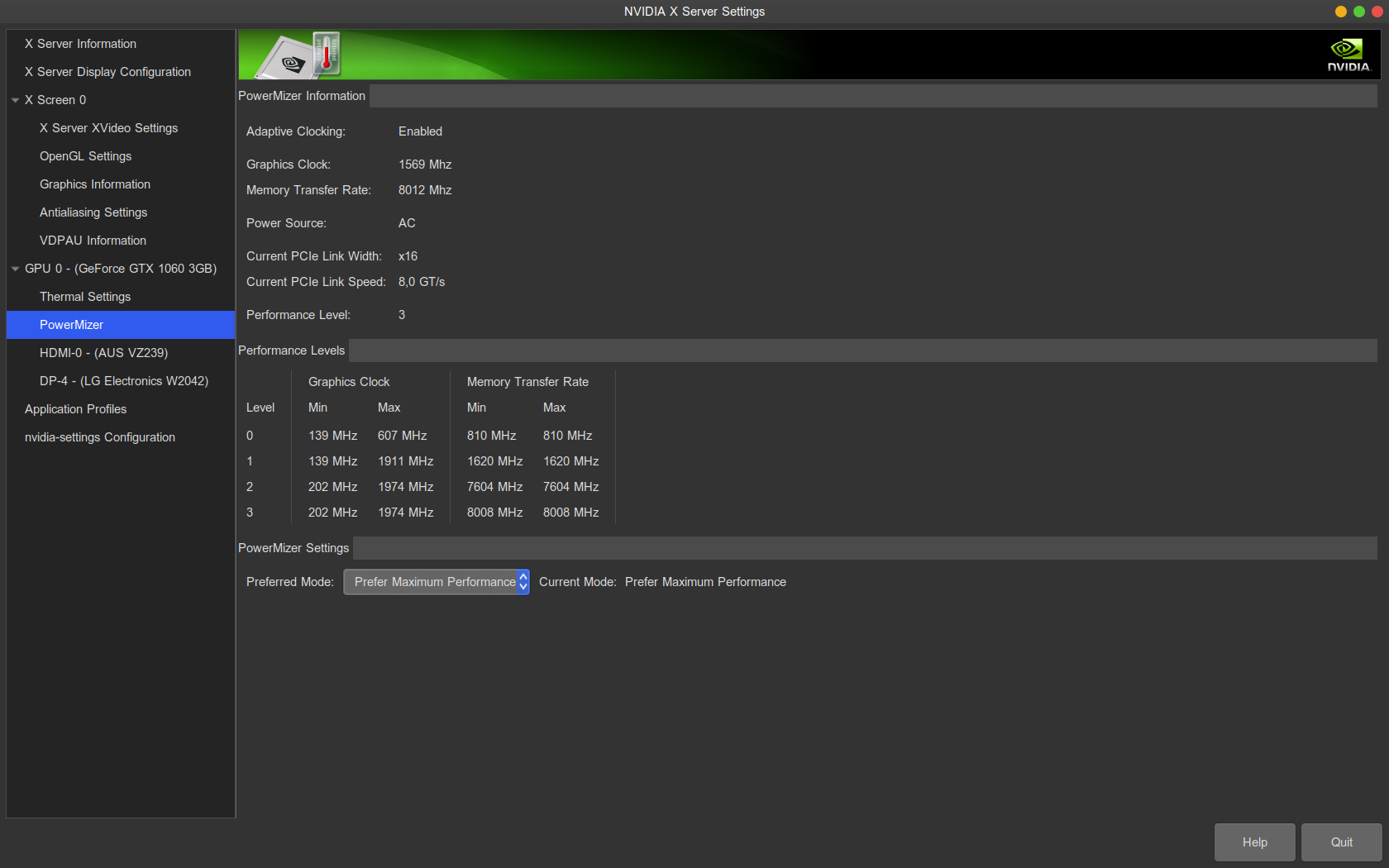The height and width of the screenshot is (868, 1389).
Task: Select X Screen 0 in the sidebar
Action: 55,100
